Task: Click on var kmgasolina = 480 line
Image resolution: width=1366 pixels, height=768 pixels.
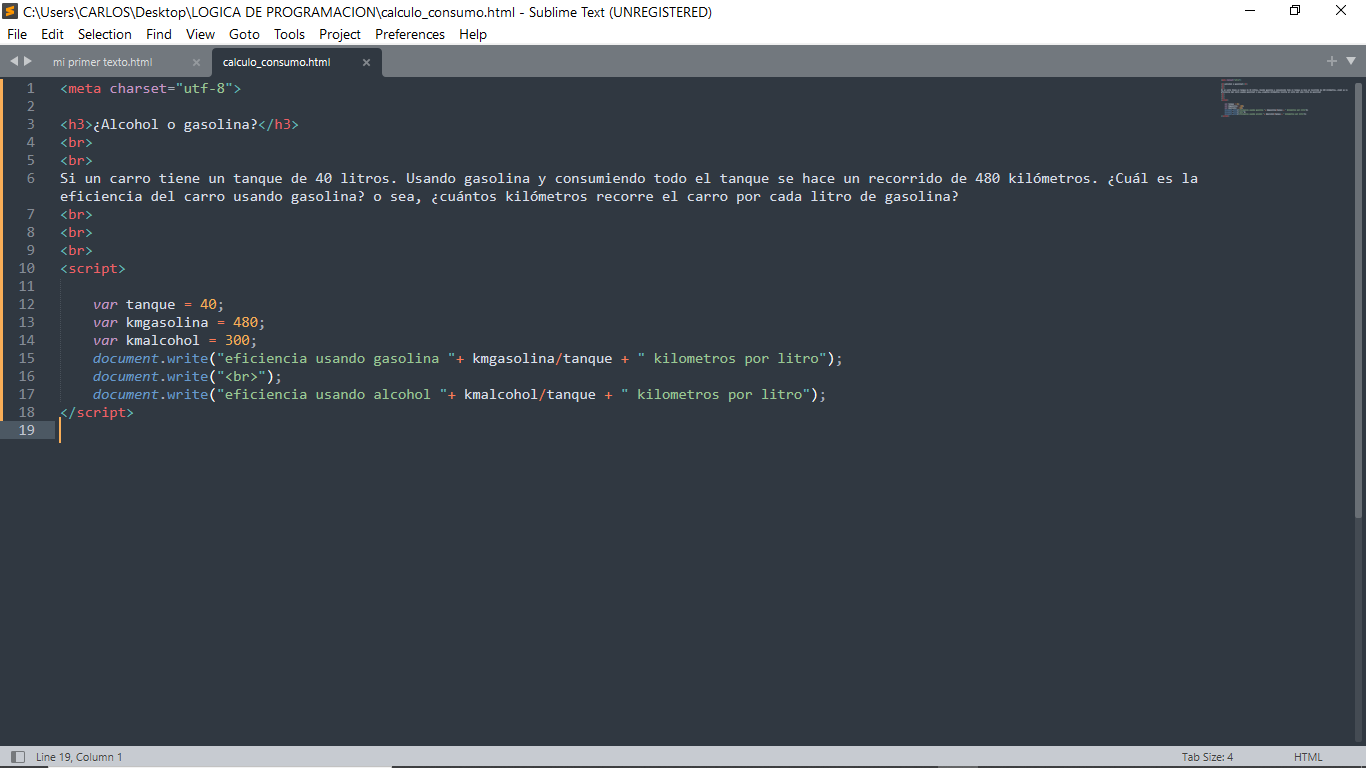Action: click(180, 322)
